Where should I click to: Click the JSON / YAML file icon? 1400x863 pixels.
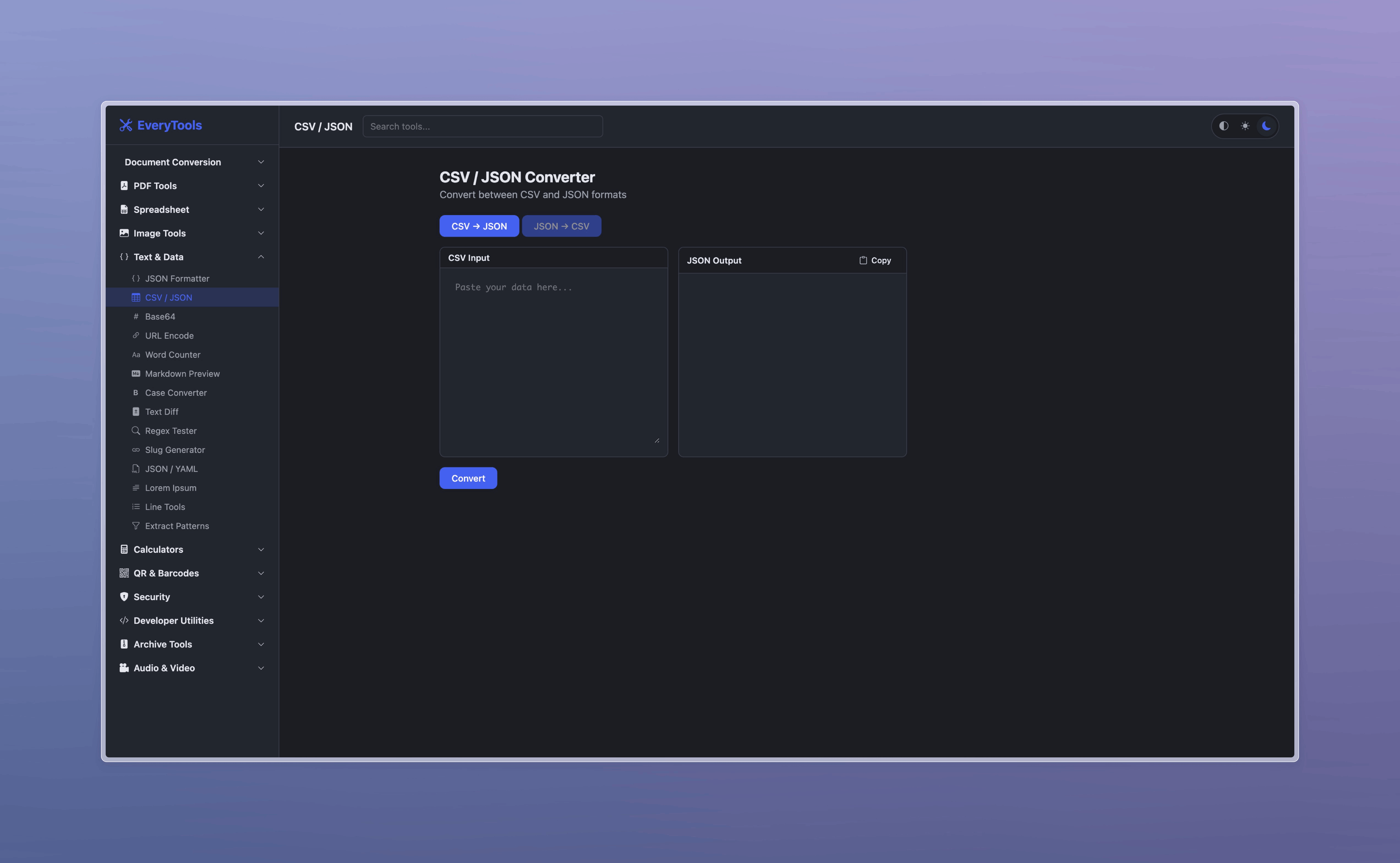point(136,469)
